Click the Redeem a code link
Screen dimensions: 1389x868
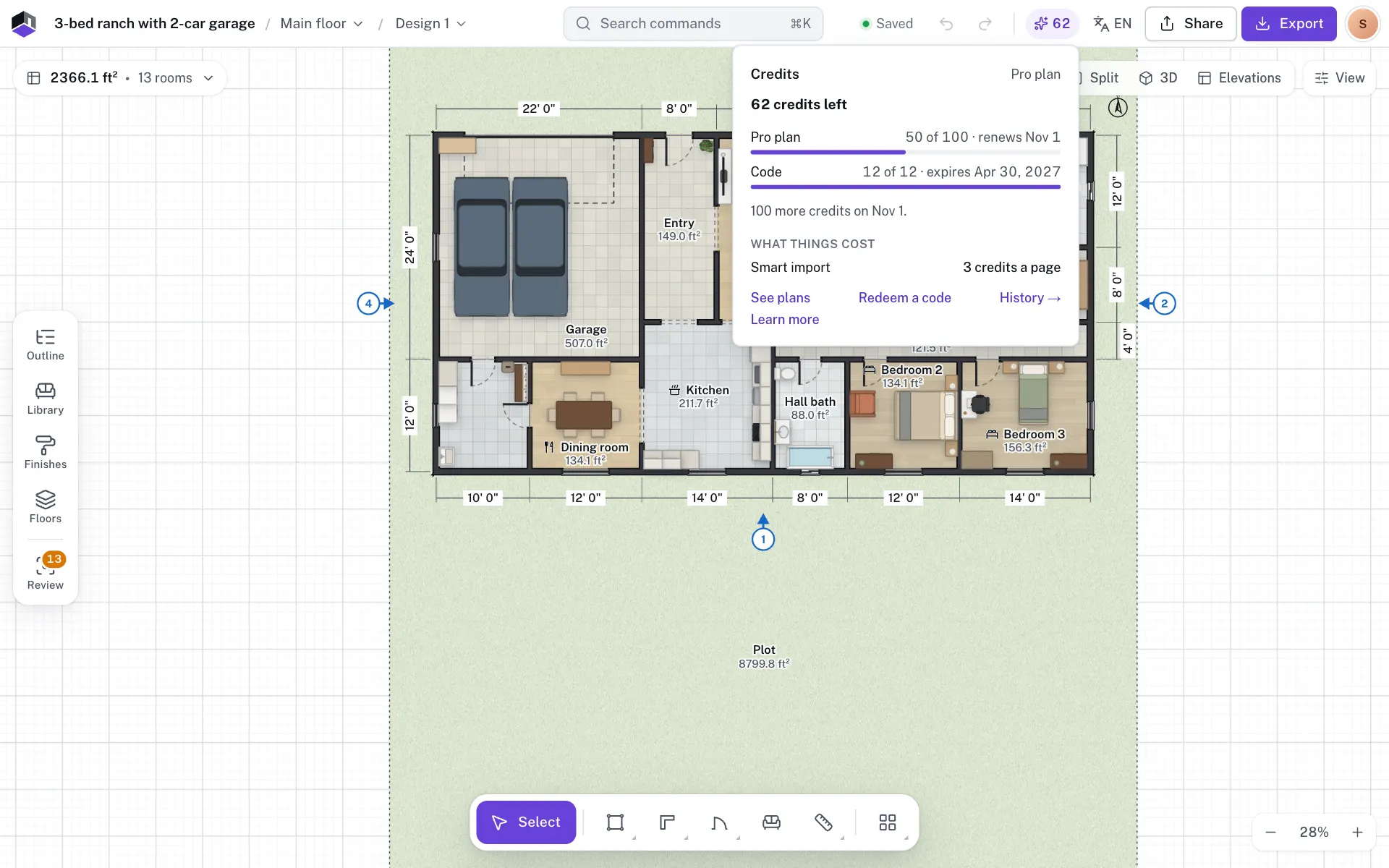904,297
